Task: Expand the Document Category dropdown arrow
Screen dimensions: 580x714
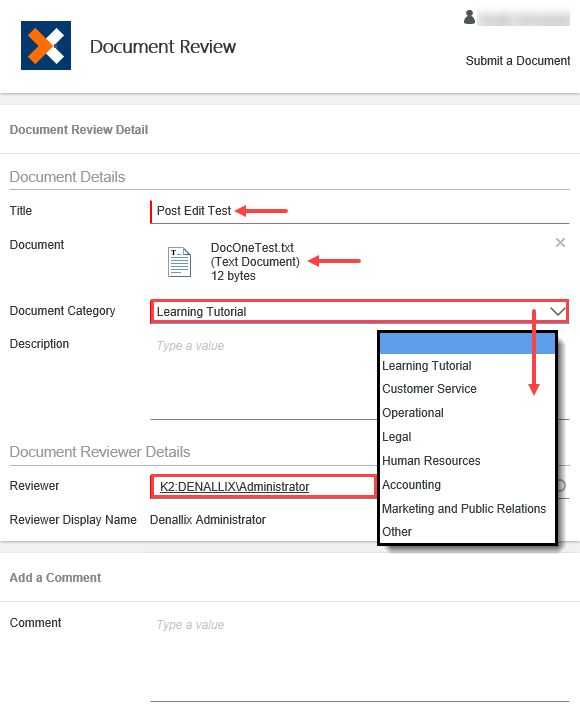Action: (558, 311)
